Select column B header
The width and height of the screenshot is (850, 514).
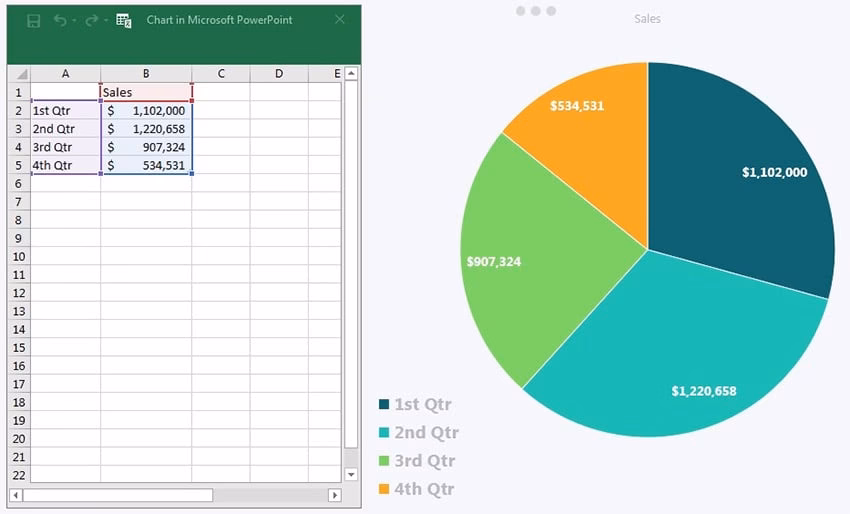(x=146, y=74)
